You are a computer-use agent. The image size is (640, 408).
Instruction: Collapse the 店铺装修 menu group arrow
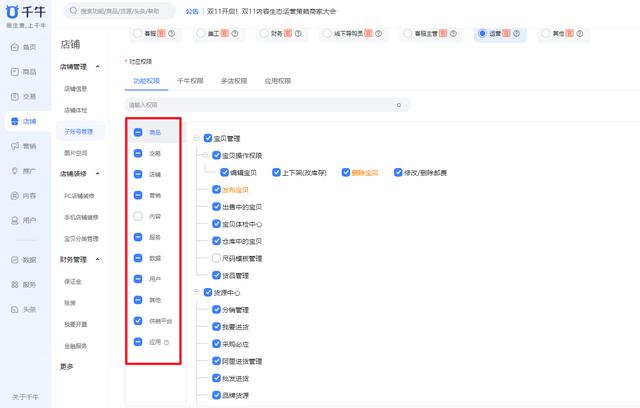[x=98, y=173]
